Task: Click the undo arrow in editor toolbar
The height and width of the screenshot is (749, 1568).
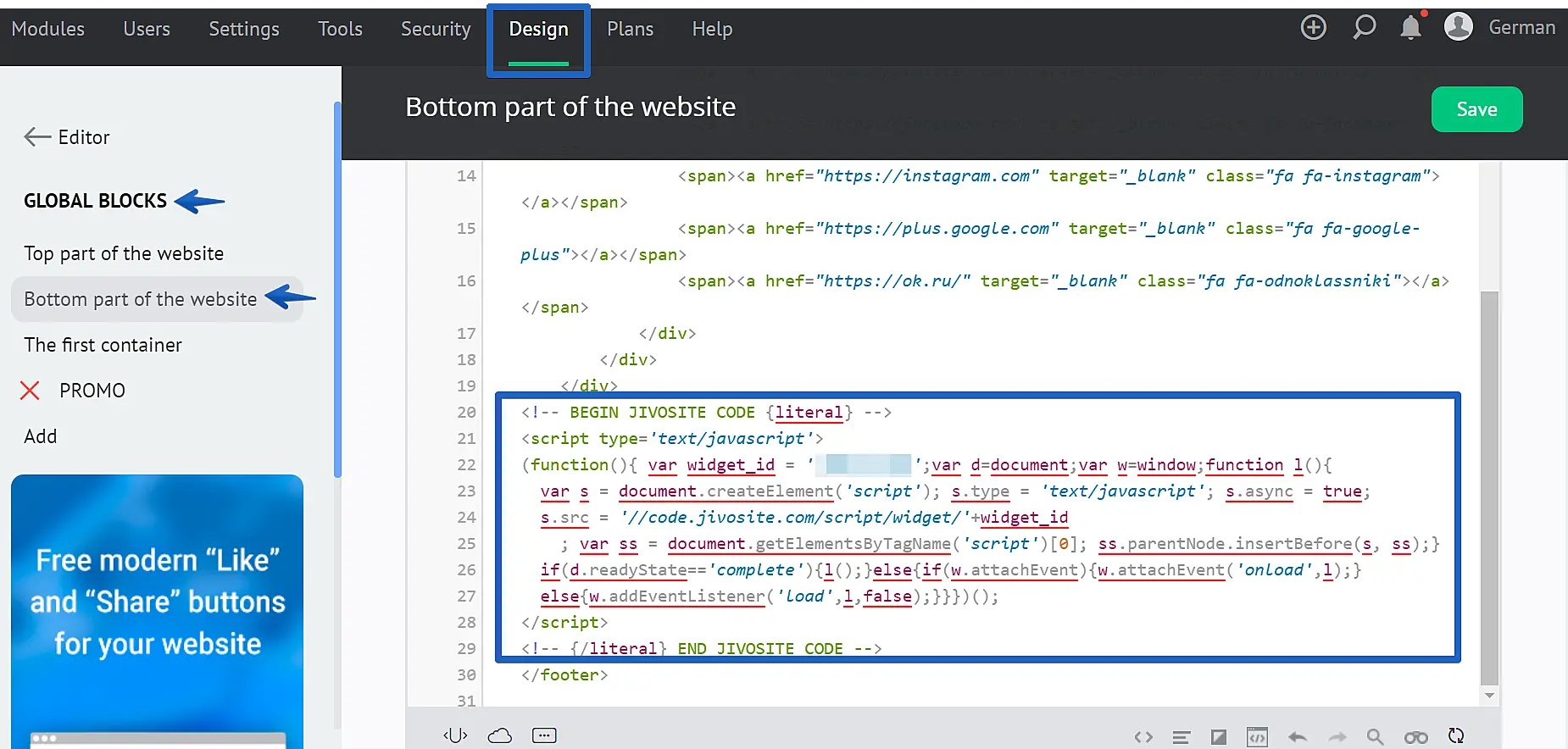Action: coord(1297,737)
